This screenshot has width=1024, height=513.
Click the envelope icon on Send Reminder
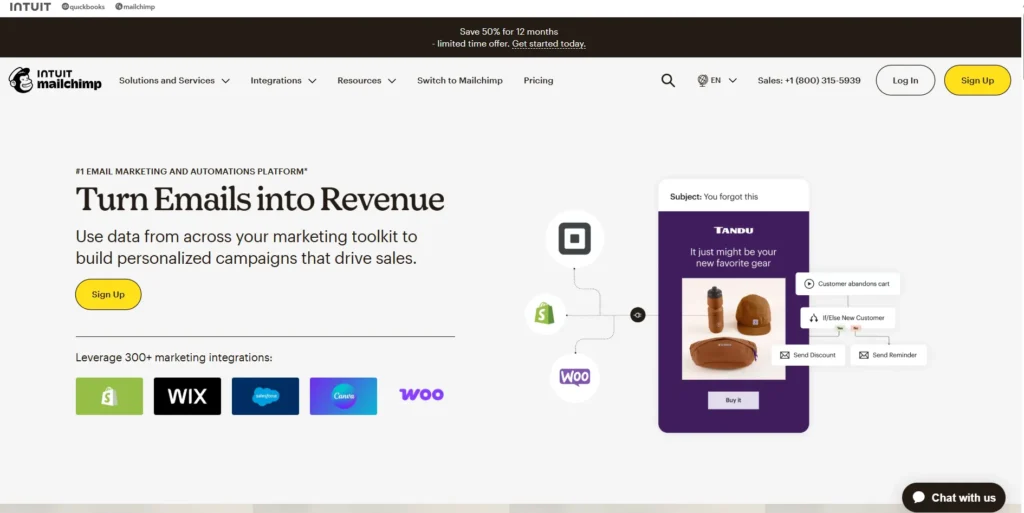click(x=864, y=355)
